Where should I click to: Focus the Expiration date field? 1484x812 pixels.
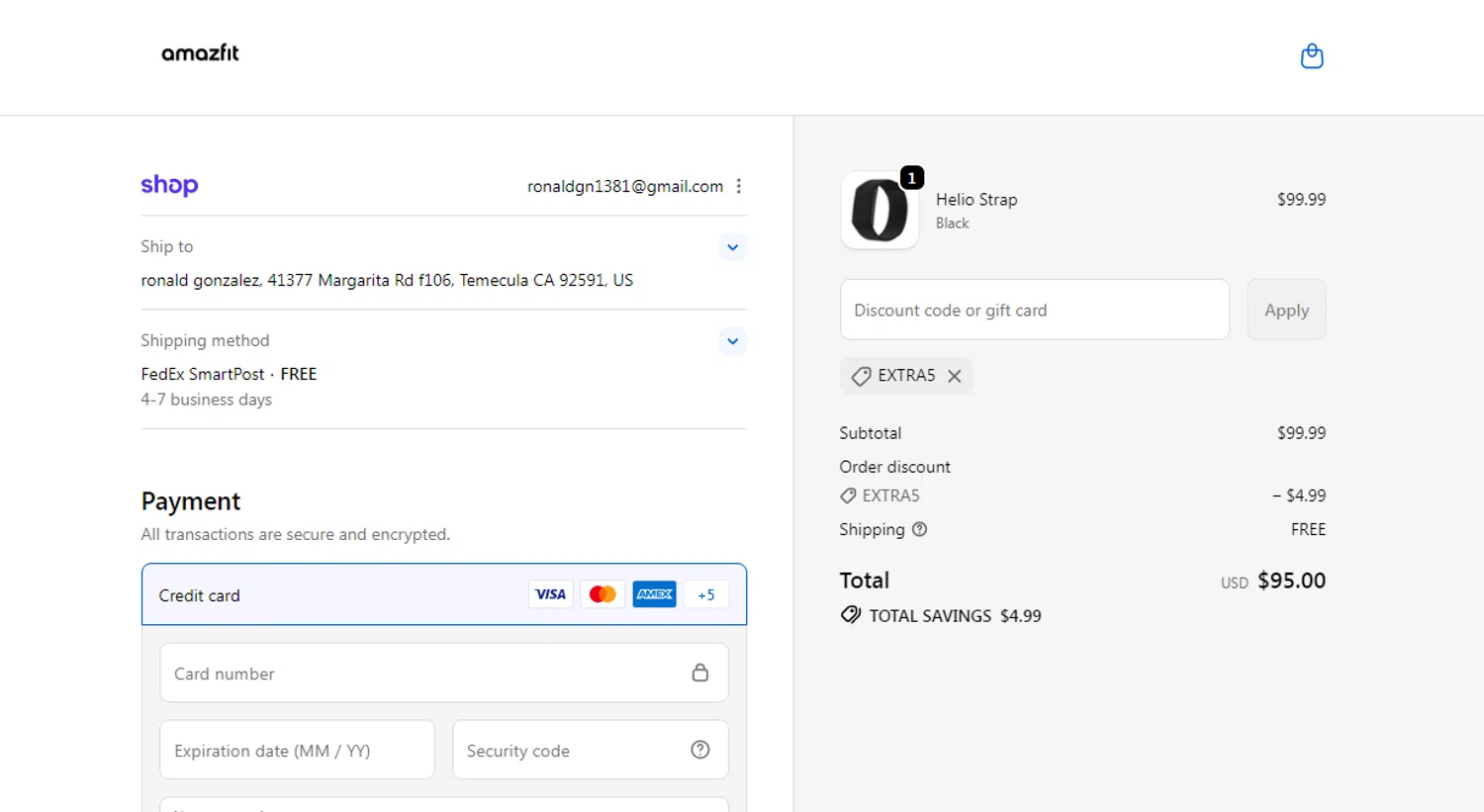point(297,750)
